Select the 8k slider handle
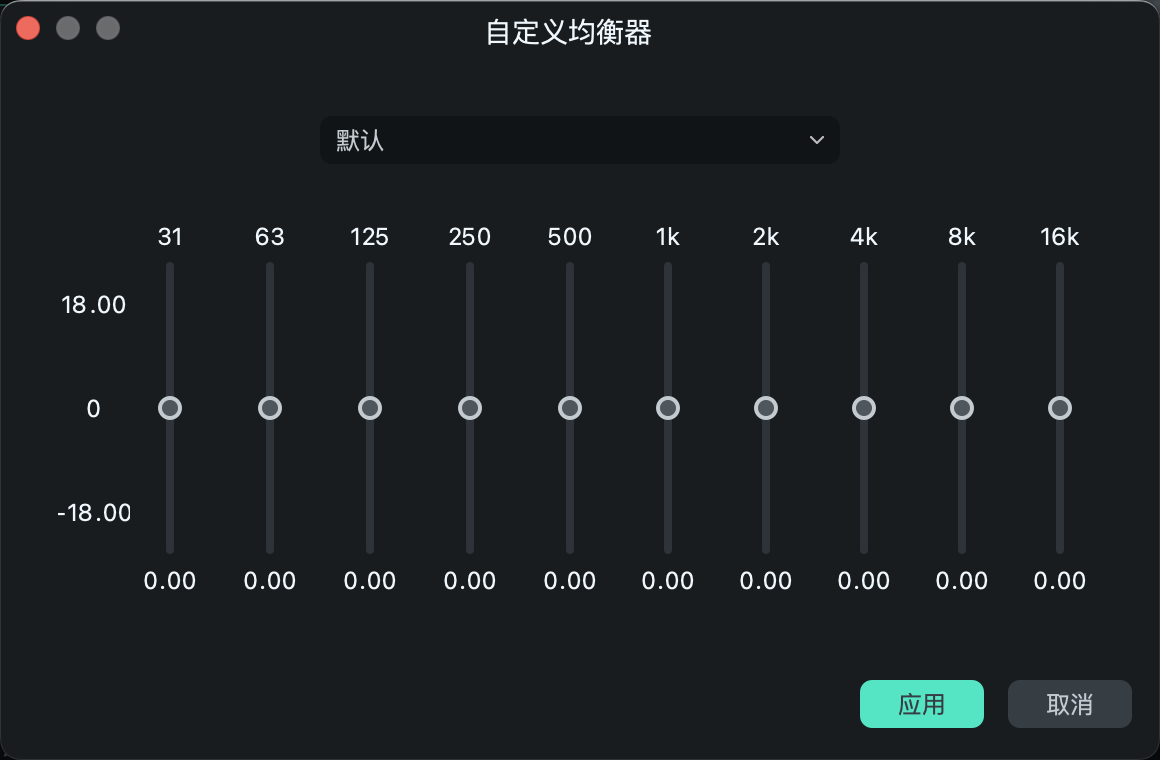The width and height of the screenshot is (1160, 760). [961, 407]
